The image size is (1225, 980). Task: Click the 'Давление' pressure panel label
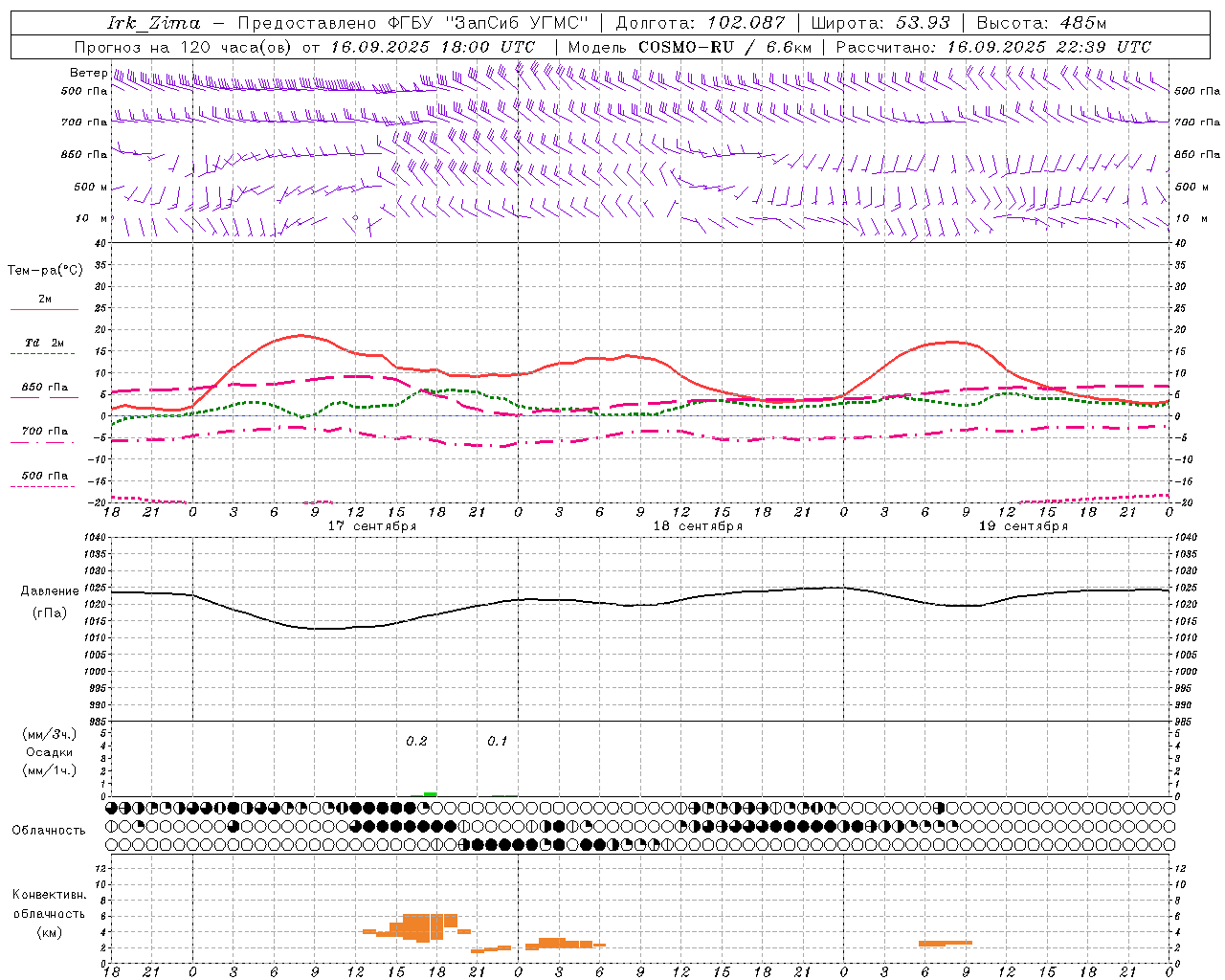coord(50,591)
